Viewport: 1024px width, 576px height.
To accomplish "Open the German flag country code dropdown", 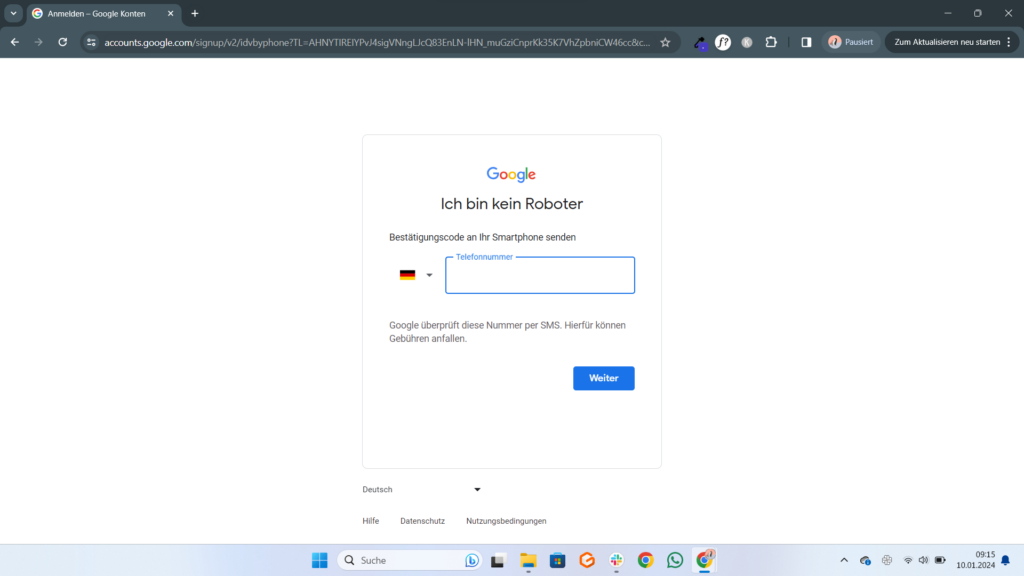I will [416, 275].
